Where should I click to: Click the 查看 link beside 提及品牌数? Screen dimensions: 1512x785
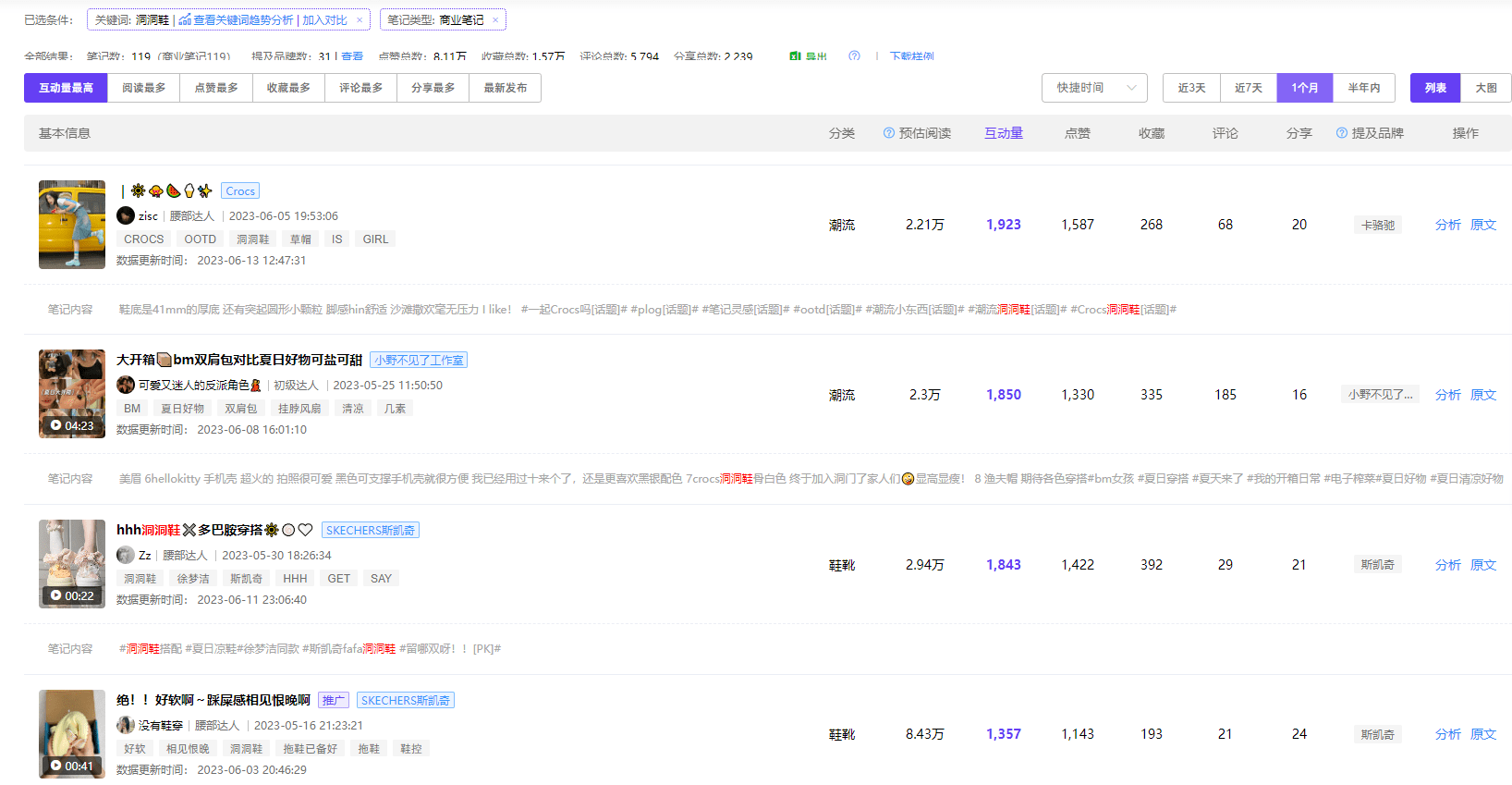[x=352, y=56]
